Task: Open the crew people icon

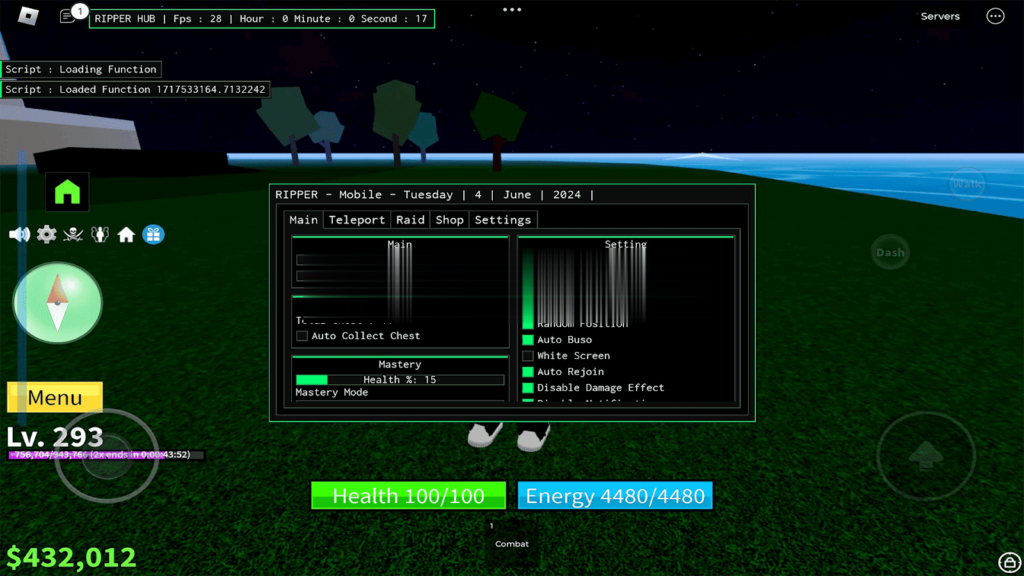Action: point(99,234)
